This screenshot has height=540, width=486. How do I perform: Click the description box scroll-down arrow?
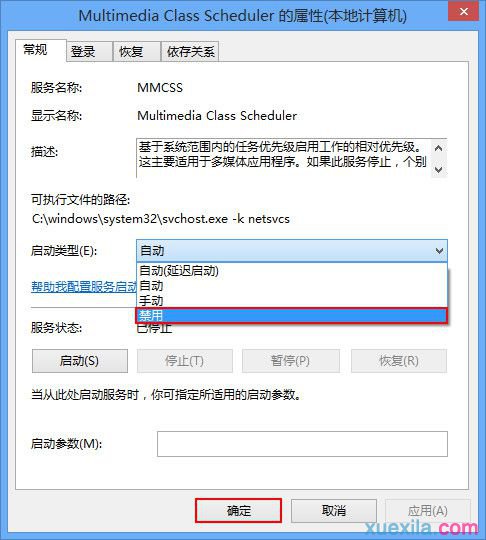pos(438,169)
